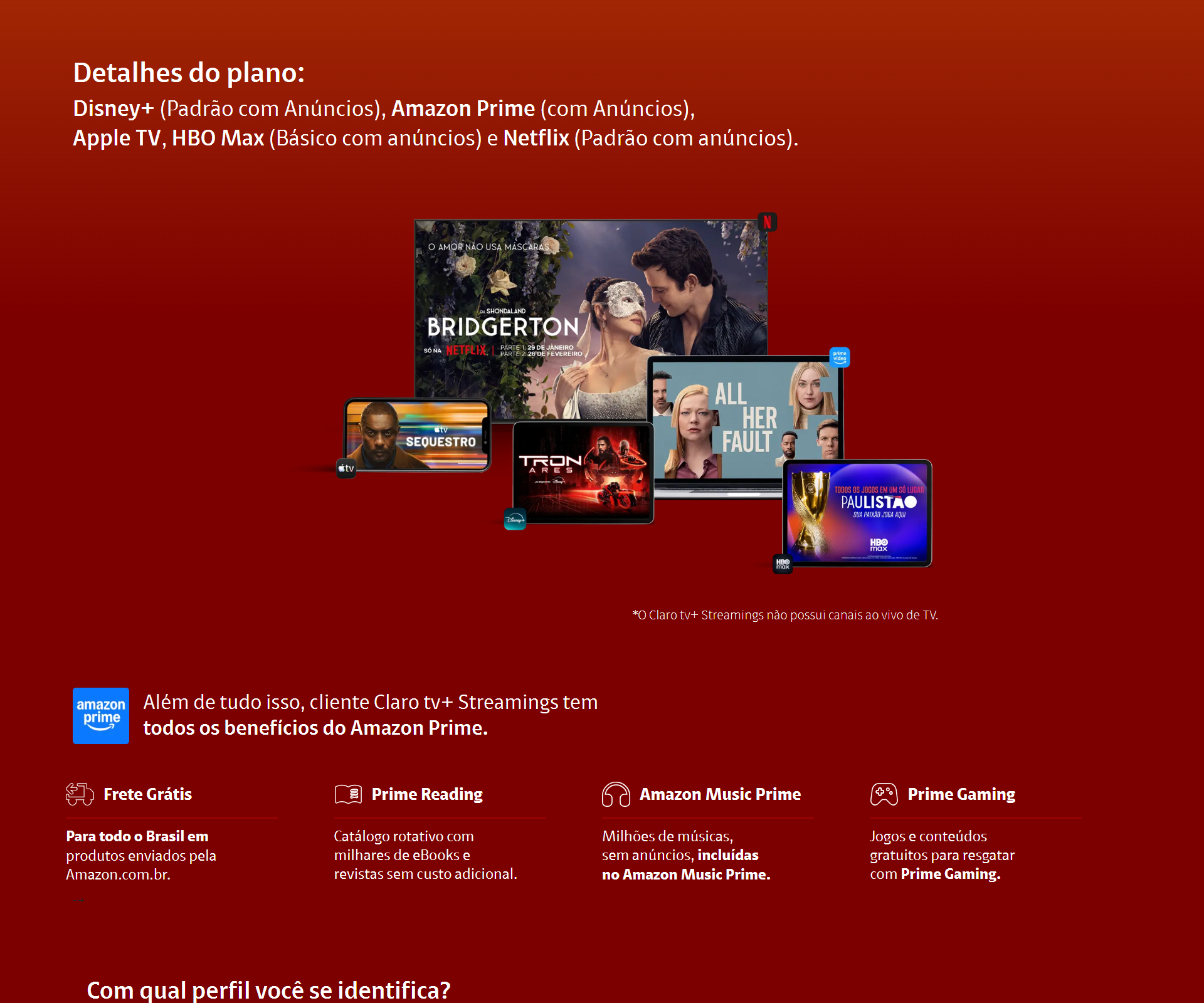The width and height of the screenshot is (1204, 1003).
Task: Click the Frete Grátis heading
Action: click(147, 794)
